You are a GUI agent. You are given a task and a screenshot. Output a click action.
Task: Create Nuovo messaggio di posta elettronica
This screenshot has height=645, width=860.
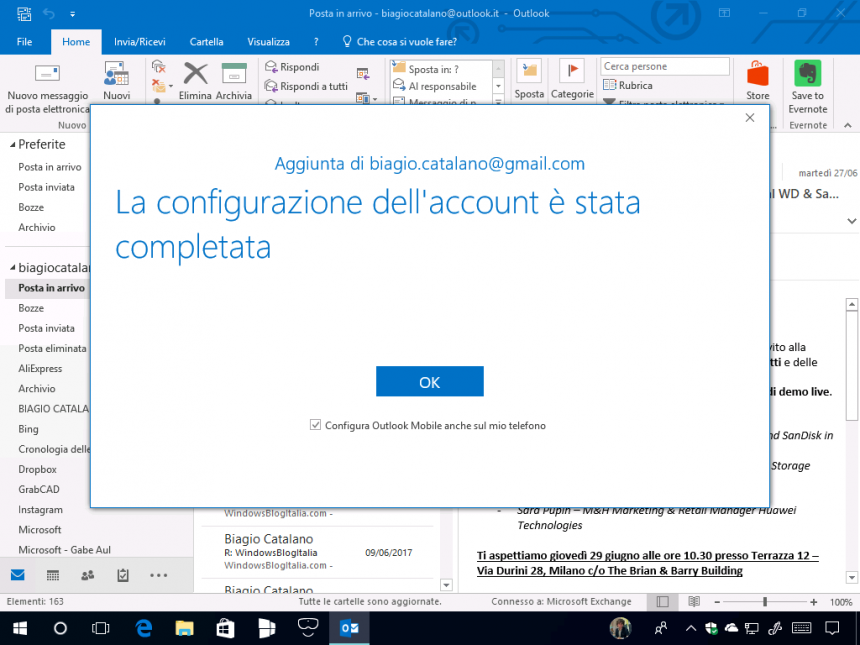pos(47,88)
